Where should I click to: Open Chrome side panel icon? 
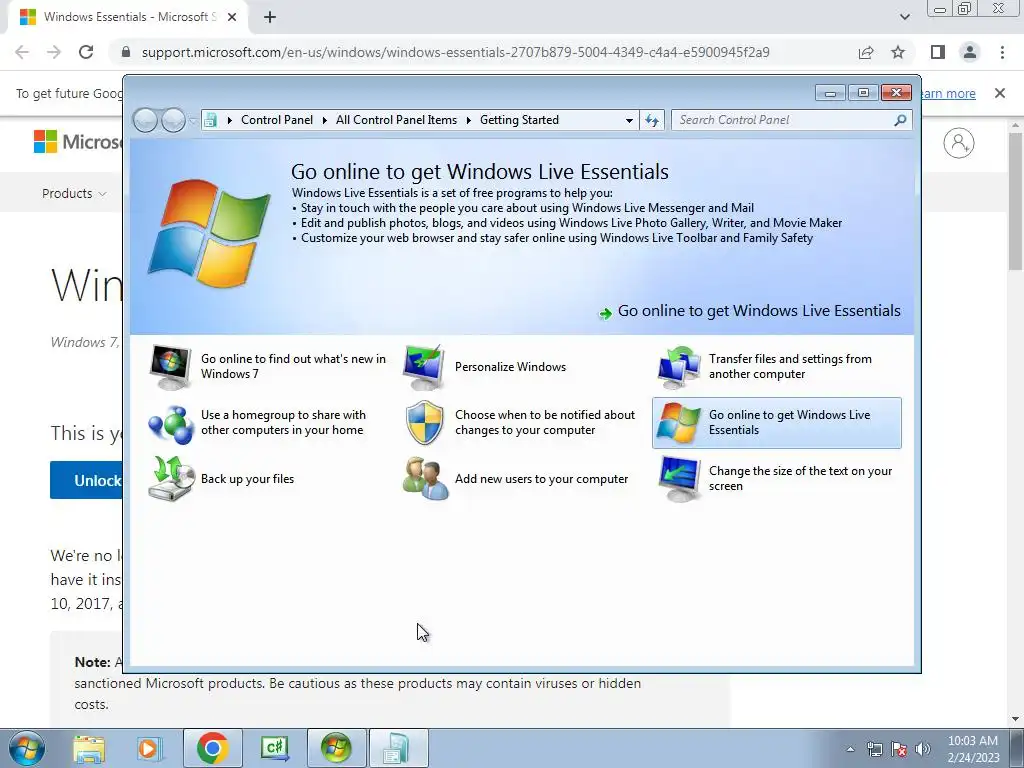click(x=938, y=52)
